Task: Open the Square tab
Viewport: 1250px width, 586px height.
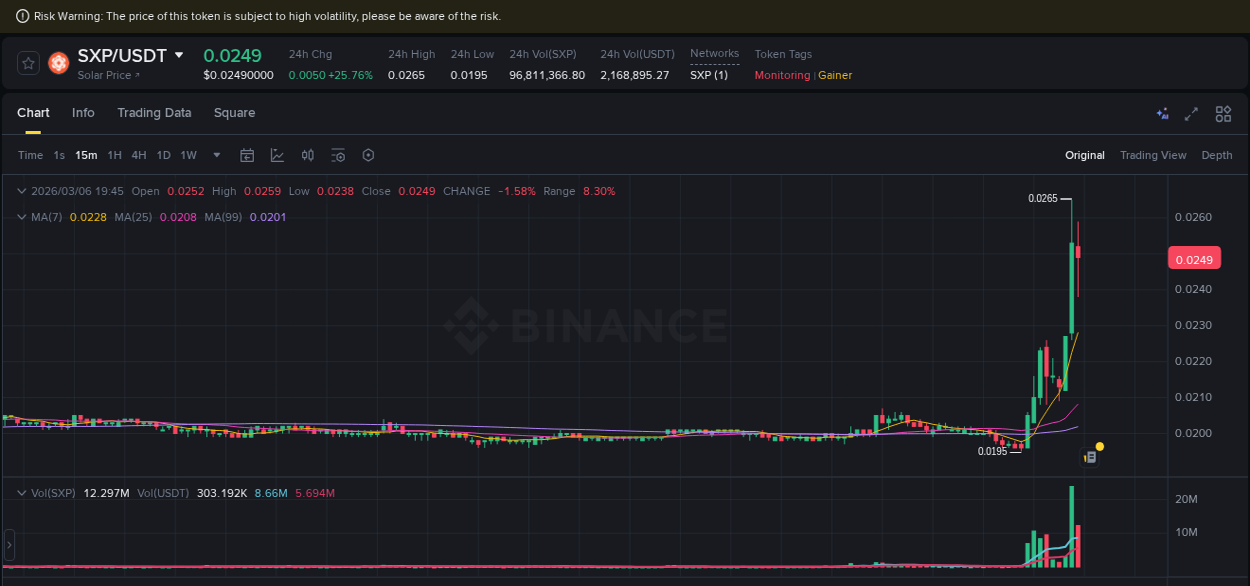Action: point(234,113)
